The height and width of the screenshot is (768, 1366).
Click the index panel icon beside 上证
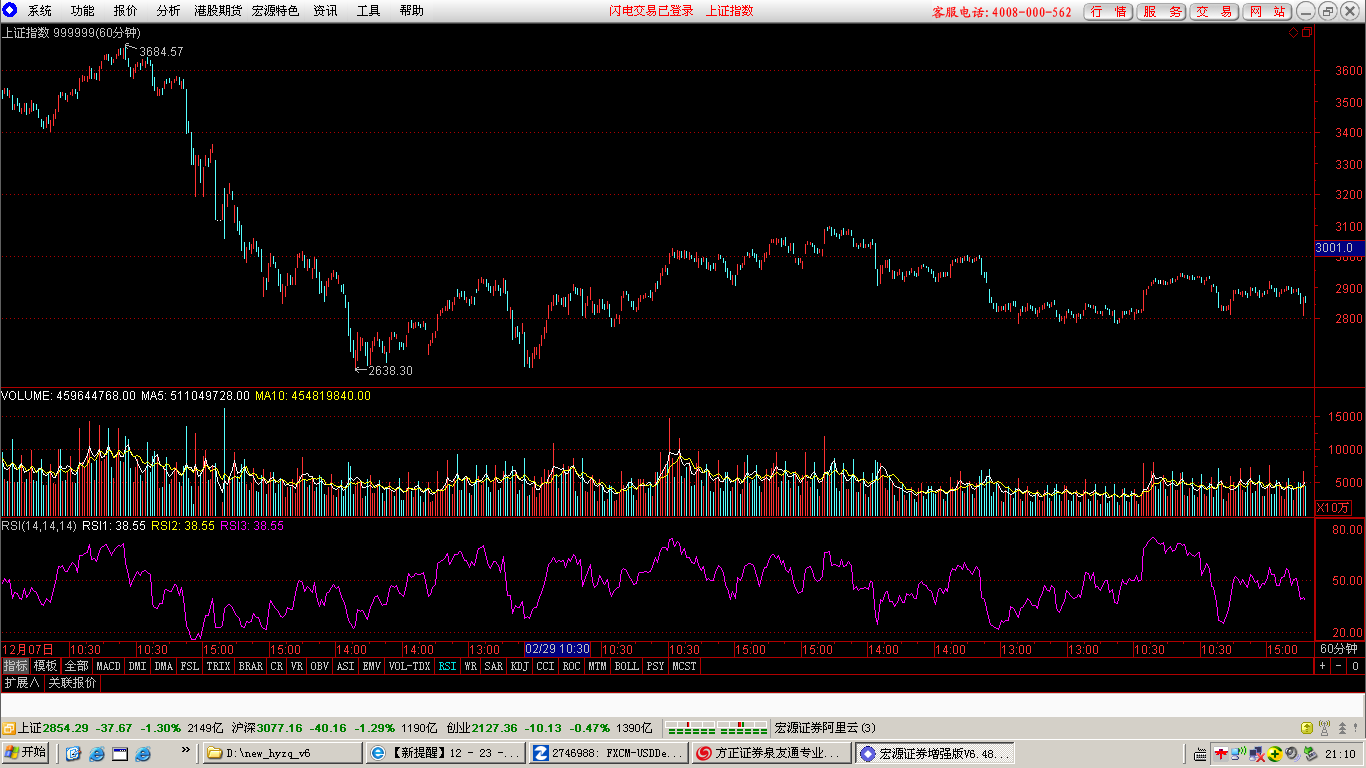point(9,728)
